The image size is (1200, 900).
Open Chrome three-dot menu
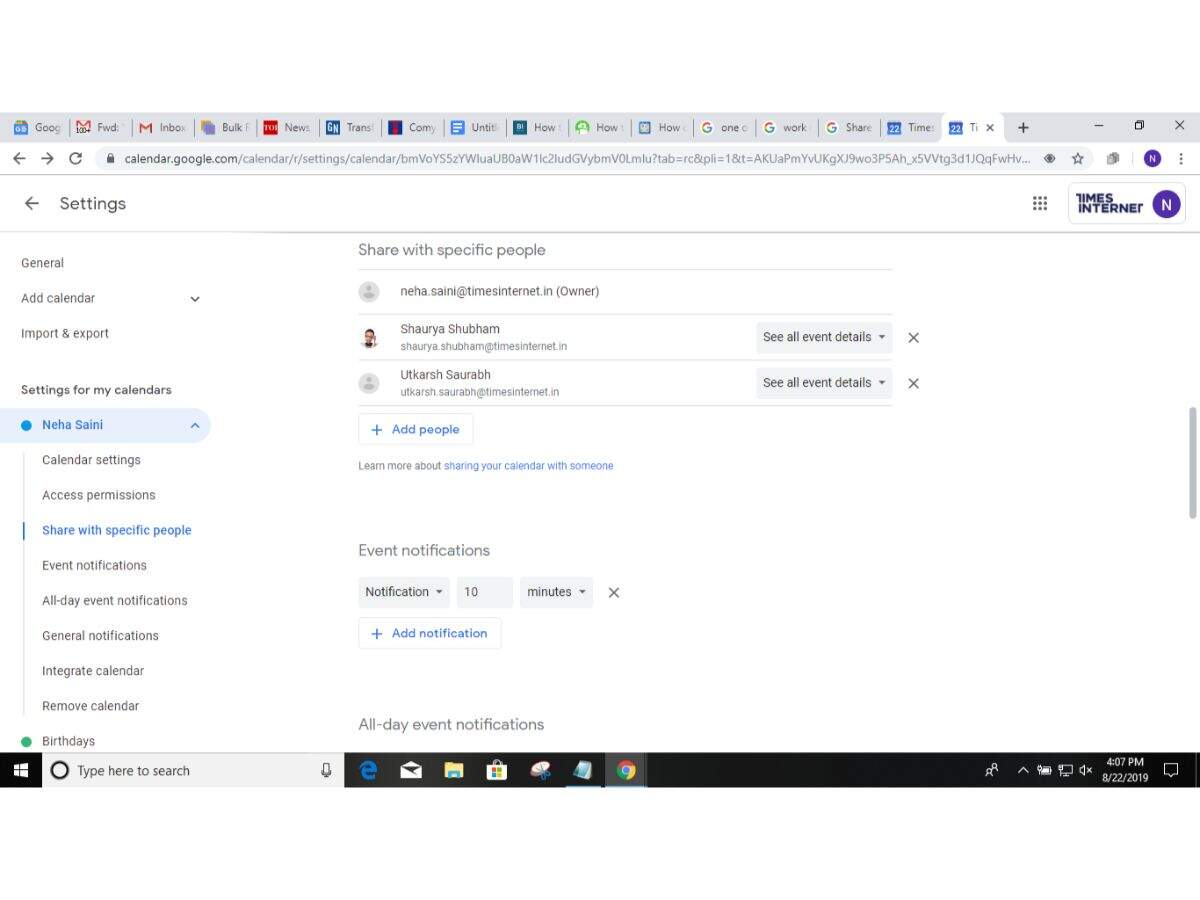point(1181,158)
